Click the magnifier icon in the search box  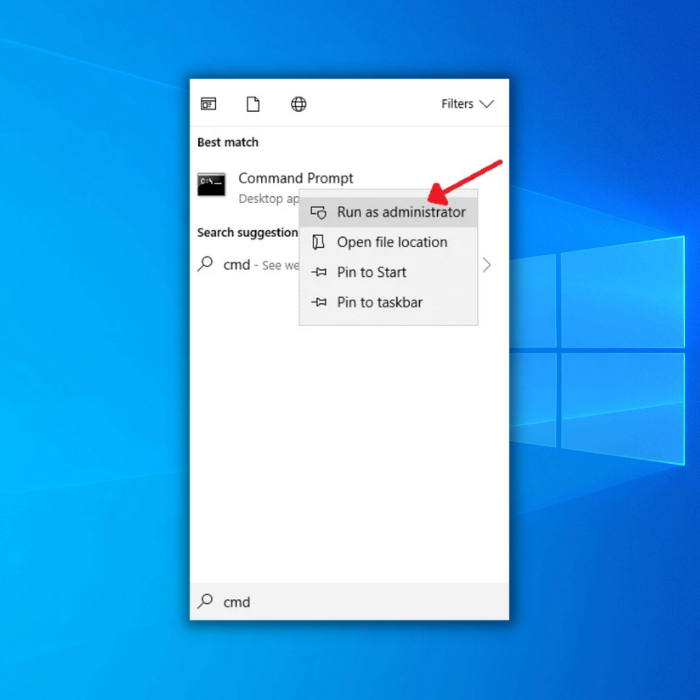(x=206, y=601)
